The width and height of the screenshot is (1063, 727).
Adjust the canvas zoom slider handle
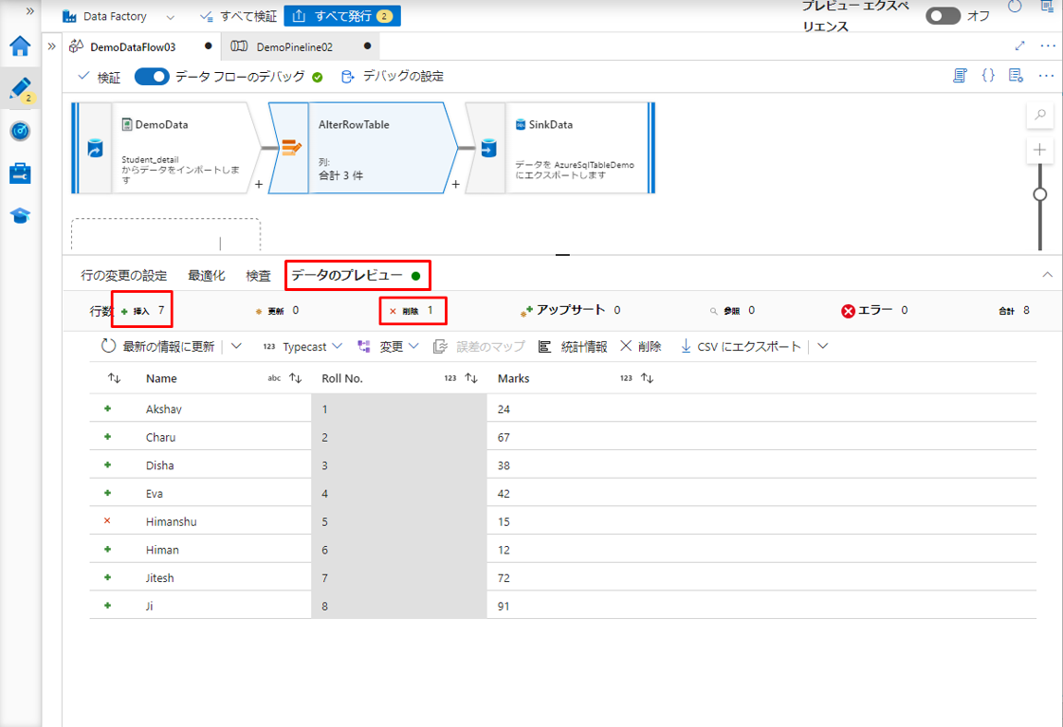(x=1040, y=195)
